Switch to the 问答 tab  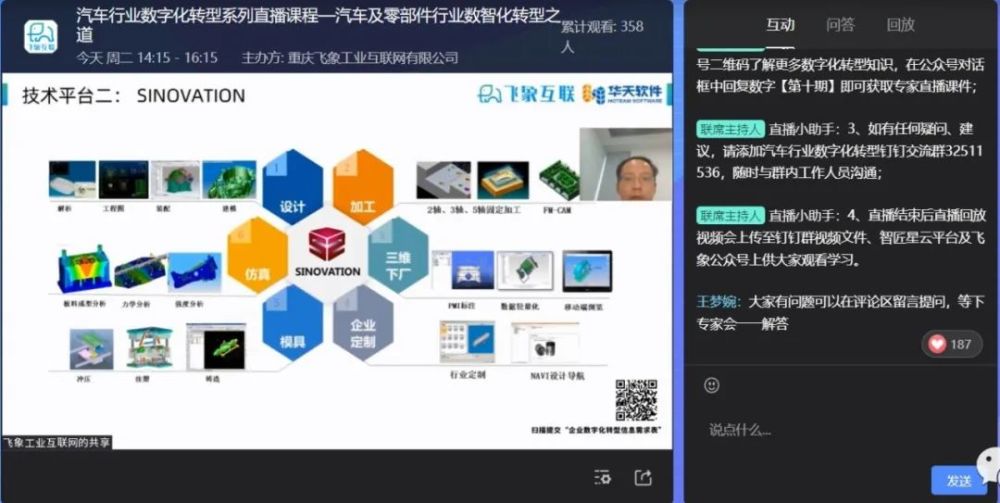pos(840,25)
